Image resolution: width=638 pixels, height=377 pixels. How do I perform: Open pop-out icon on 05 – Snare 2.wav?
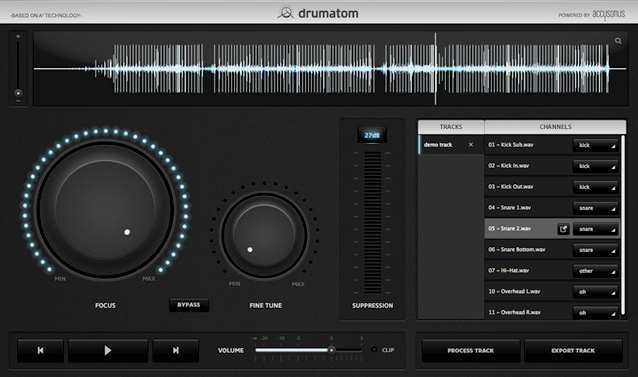tap(563, 229)
